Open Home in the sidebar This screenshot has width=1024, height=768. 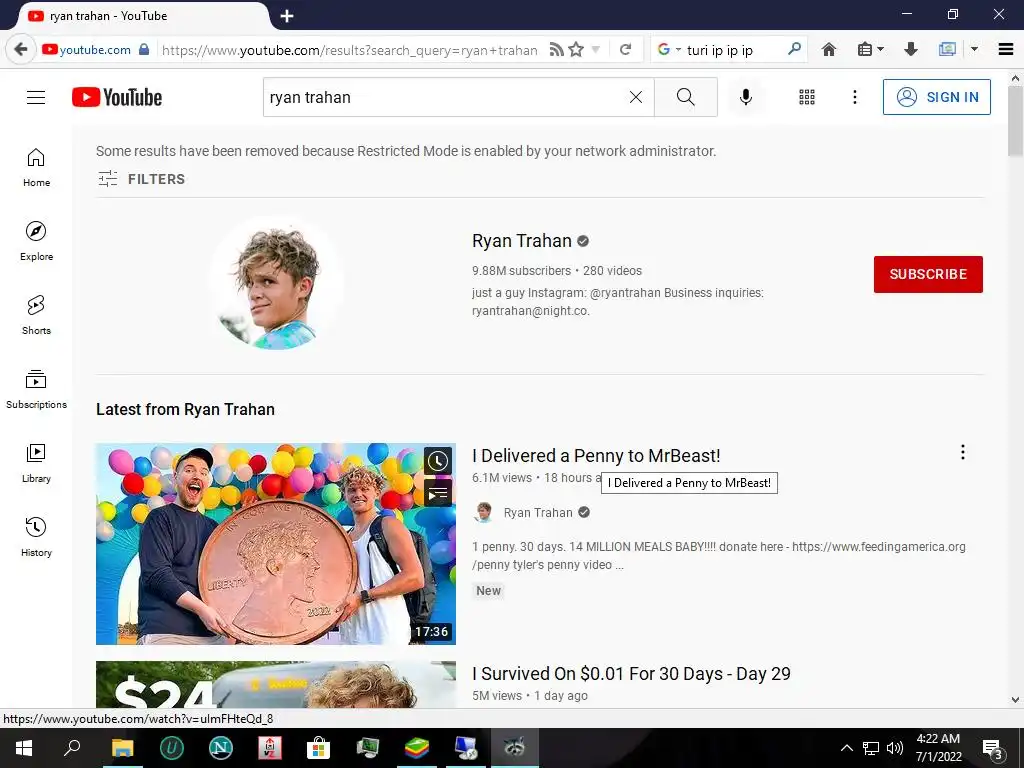click(x=36, y=167)
